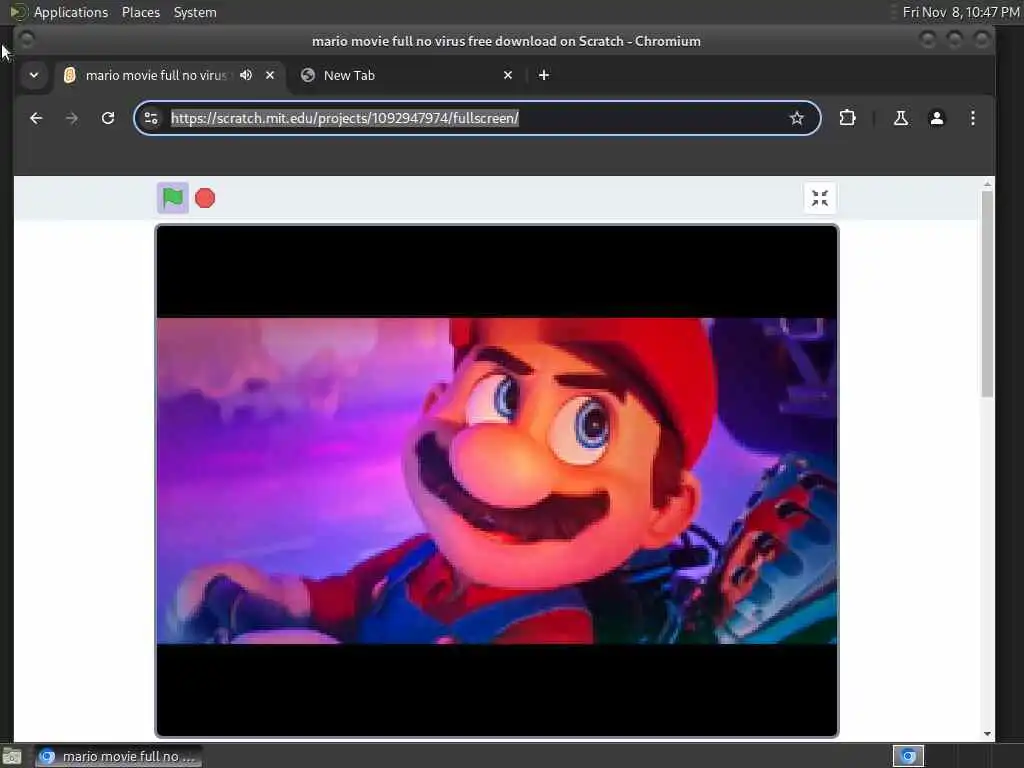Image resolution: width=1024 pixels, height=768 pixels.
Task: Click the Mario video stage
Action: 496,481
